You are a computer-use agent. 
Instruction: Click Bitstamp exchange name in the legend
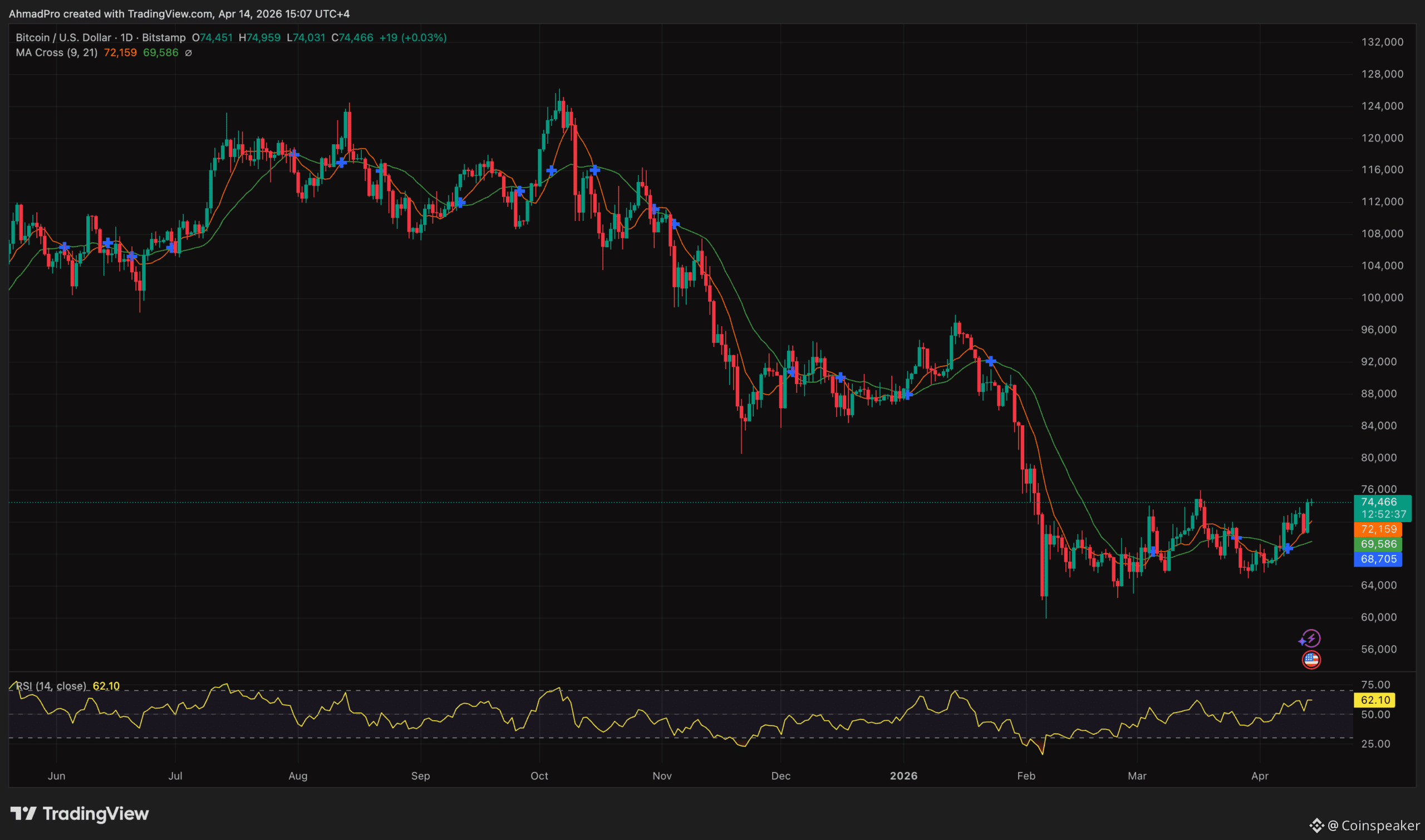click(164, 37)
